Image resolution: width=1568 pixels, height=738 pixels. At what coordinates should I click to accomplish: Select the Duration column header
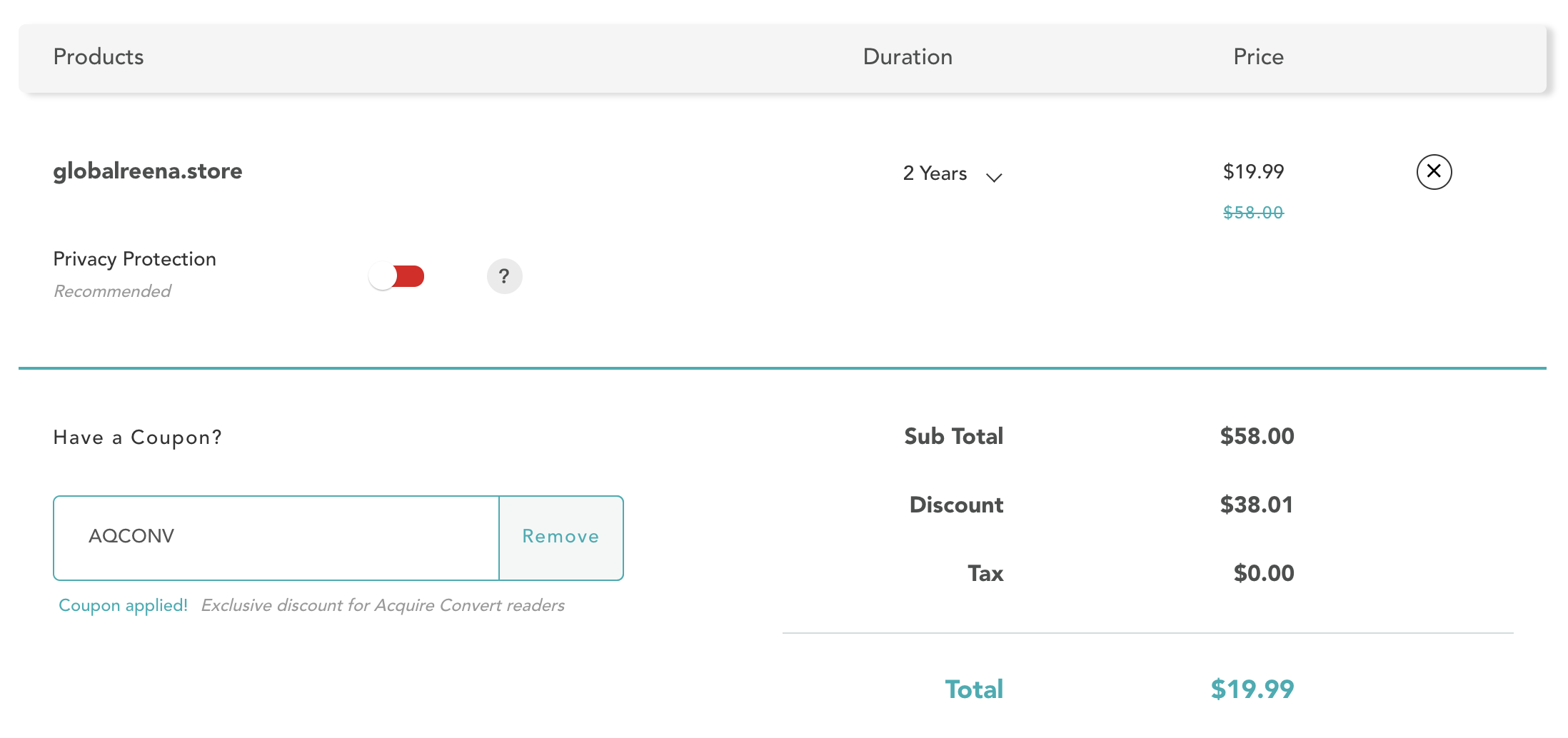(908, 57)
